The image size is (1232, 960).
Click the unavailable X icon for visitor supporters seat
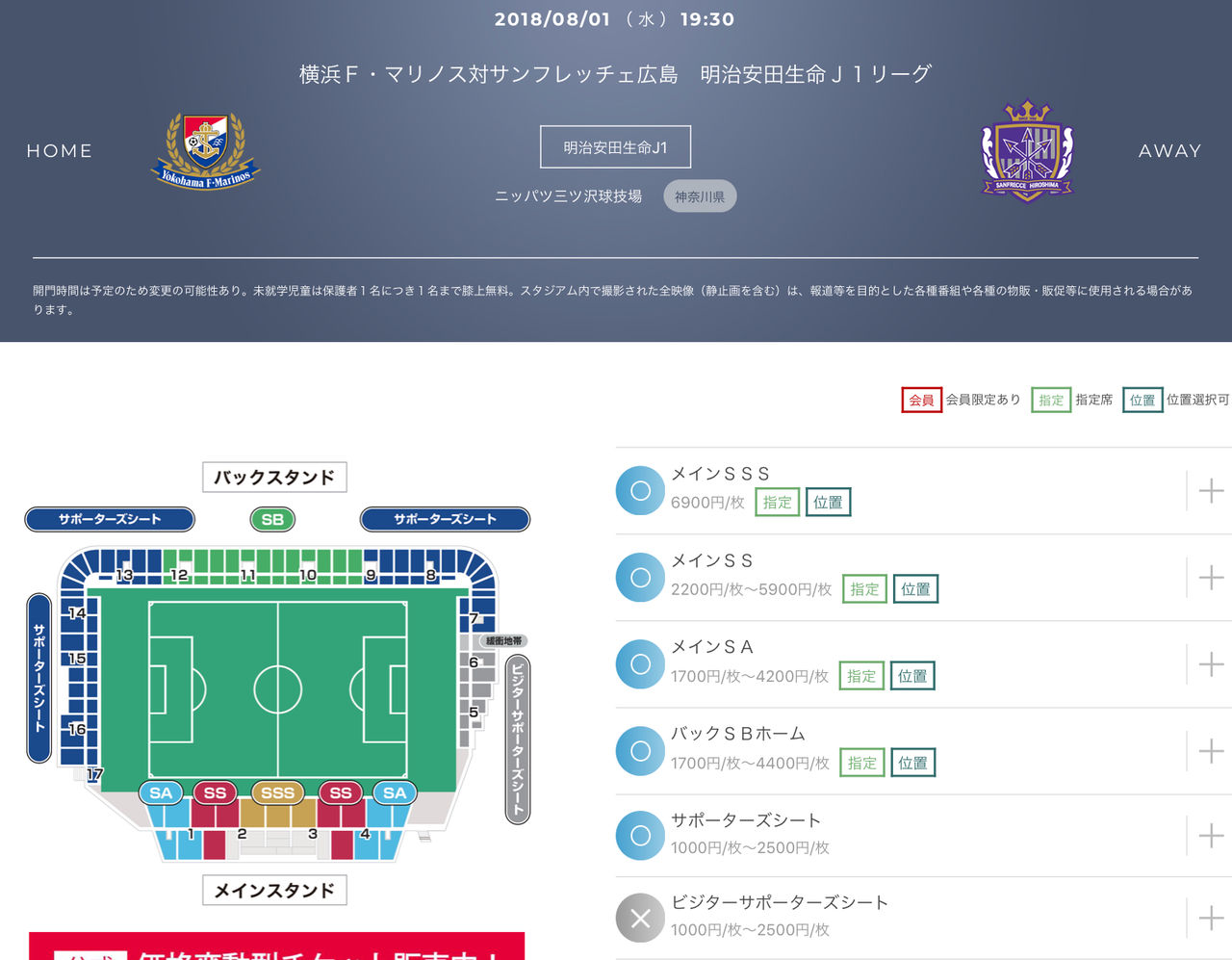(640, 918)
